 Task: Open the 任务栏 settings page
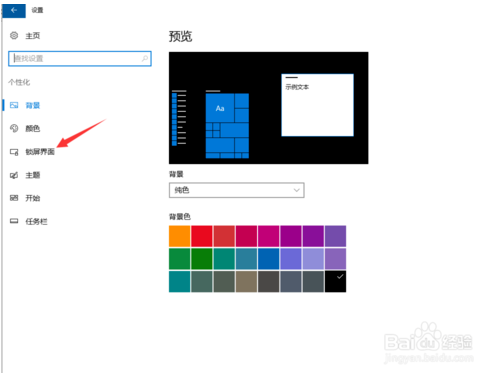36,222
